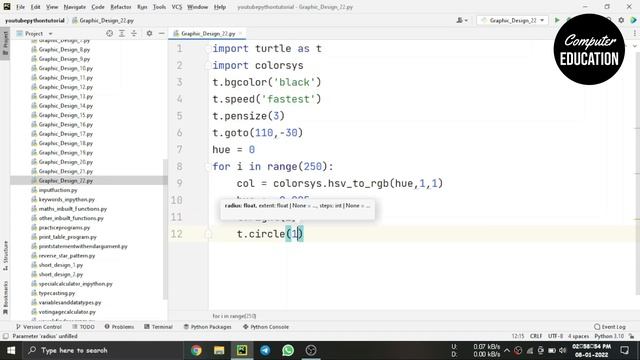Open Graphic_Design_10.py in project tree
Image resolution: width=640 pixels, height=360 pixels.
[66, 68]
